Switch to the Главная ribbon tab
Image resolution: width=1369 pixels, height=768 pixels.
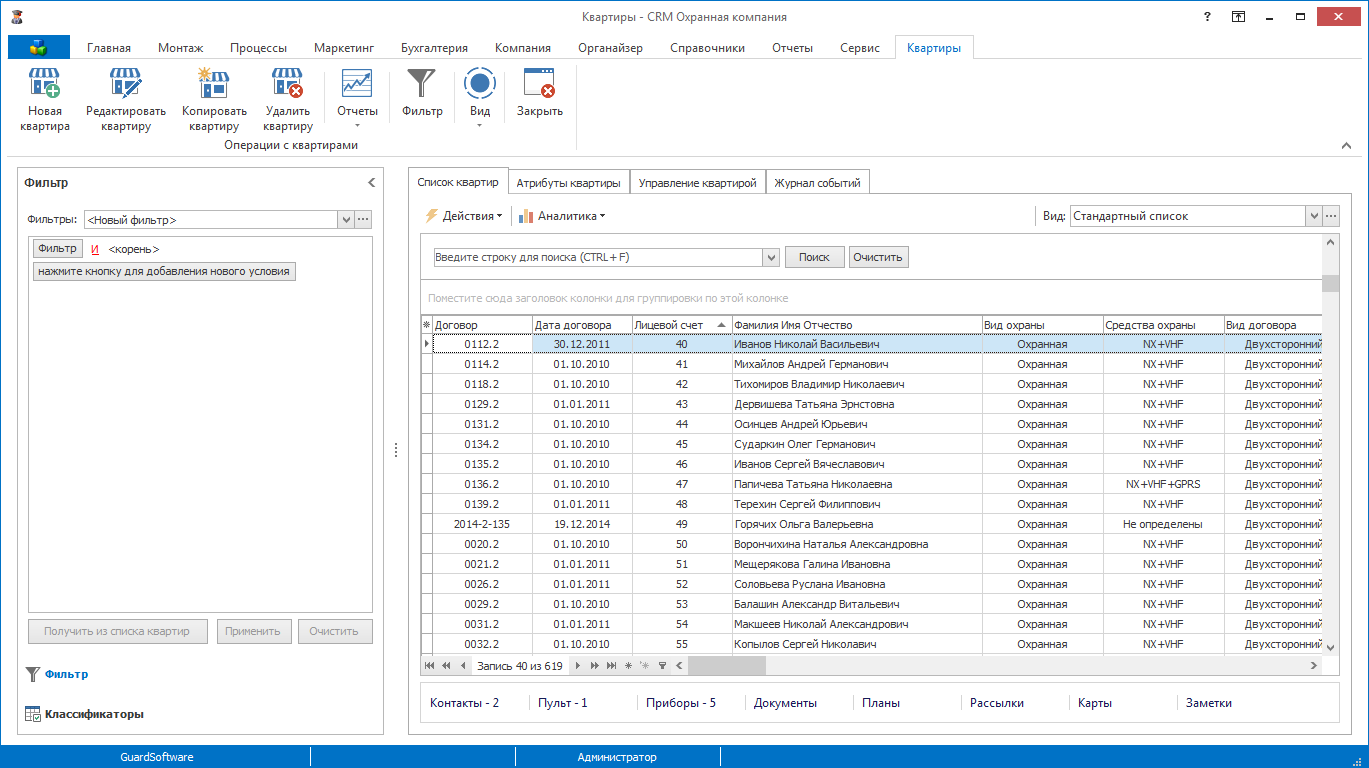click(109, 47)
